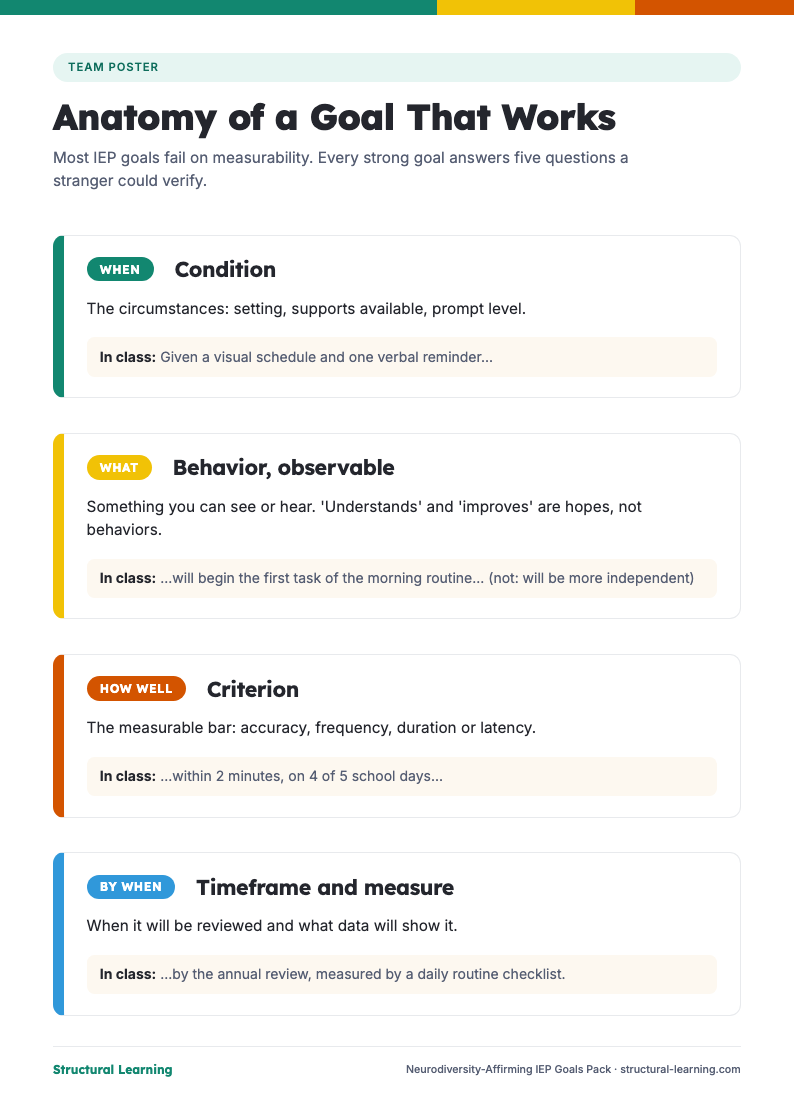Select the Criterion heading
Viewport: 794px width, 1119px height.
(x=253, y=689)
